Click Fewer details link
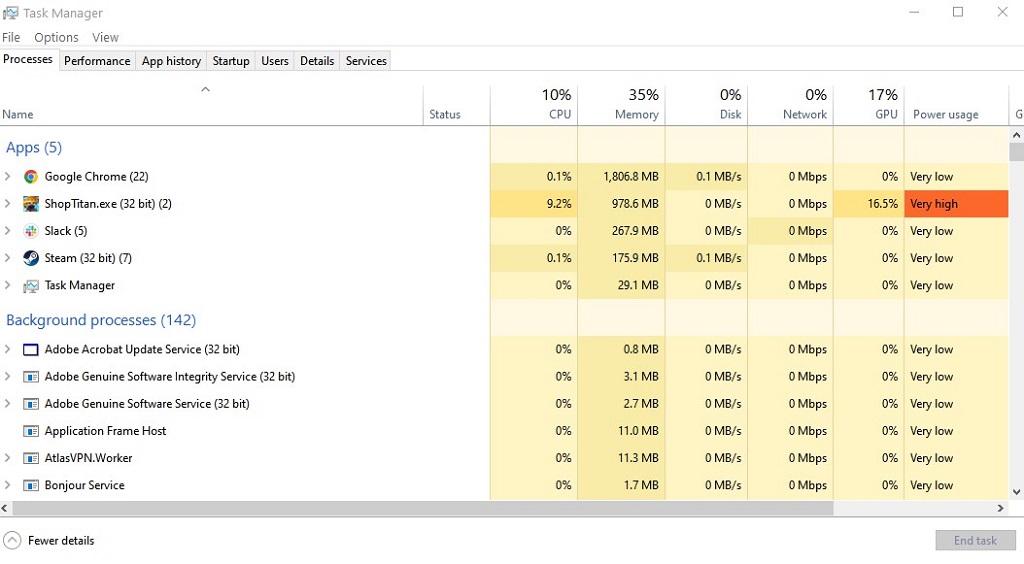The image size is (1024, 564). pos(61,540)
